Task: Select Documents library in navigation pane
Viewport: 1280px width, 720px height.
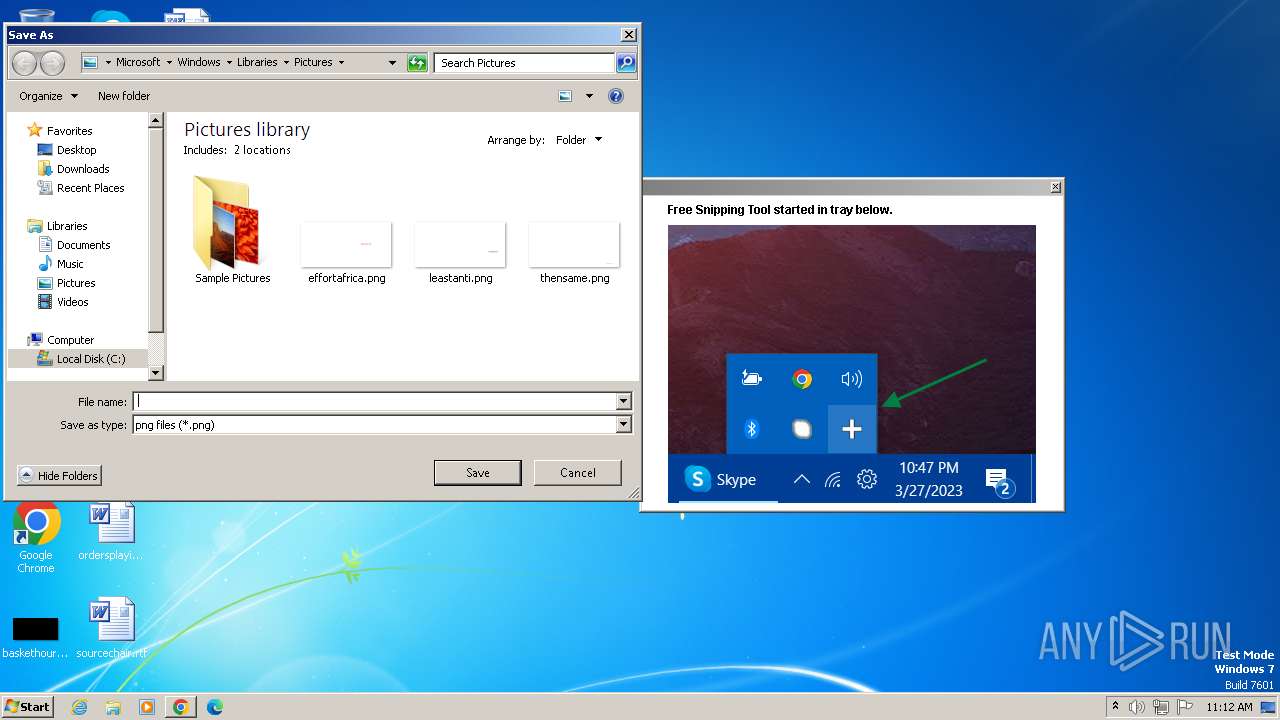Action: (x=83, y=245)
